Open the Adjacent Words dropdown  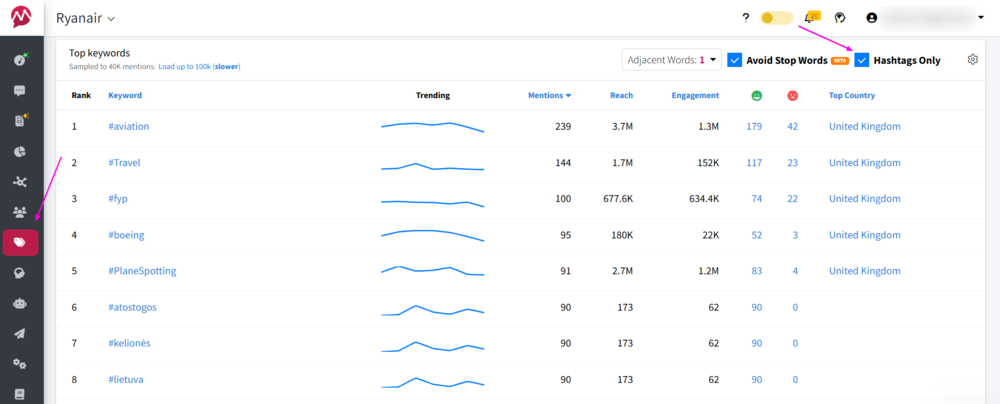click(672, 60)
